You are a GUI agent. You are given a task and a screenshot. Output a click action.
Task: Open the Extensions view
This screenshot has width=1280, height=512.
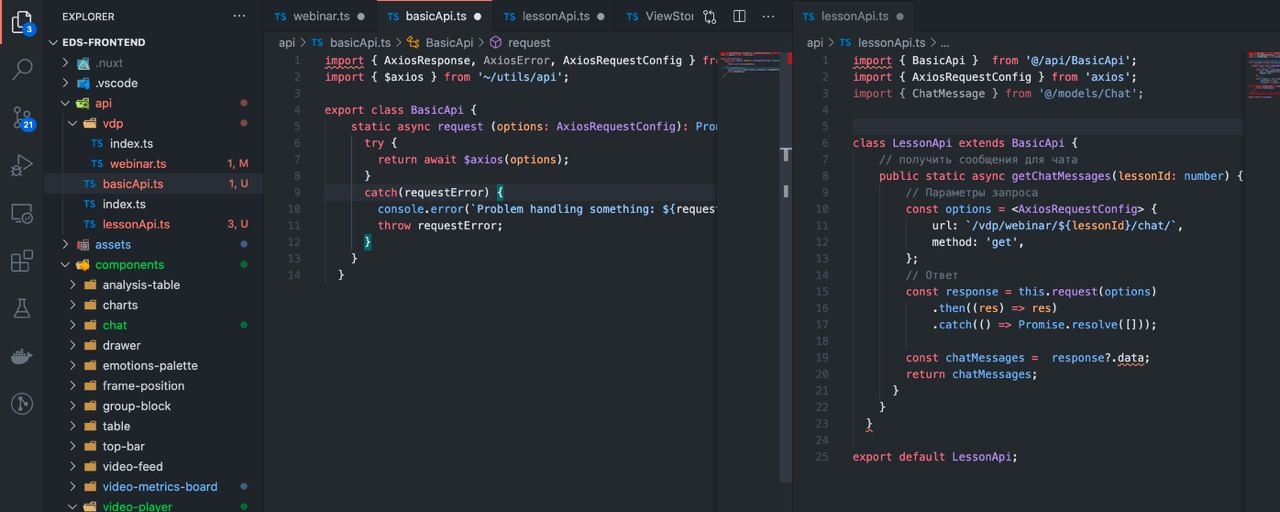click(x=22, y=261)
